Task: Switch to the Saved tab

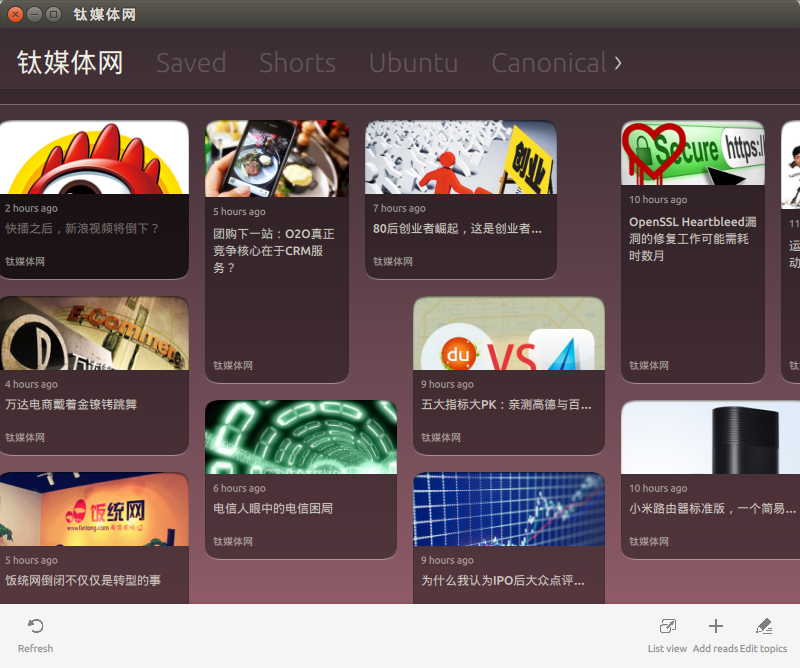Action: click(x=191, y=63)
